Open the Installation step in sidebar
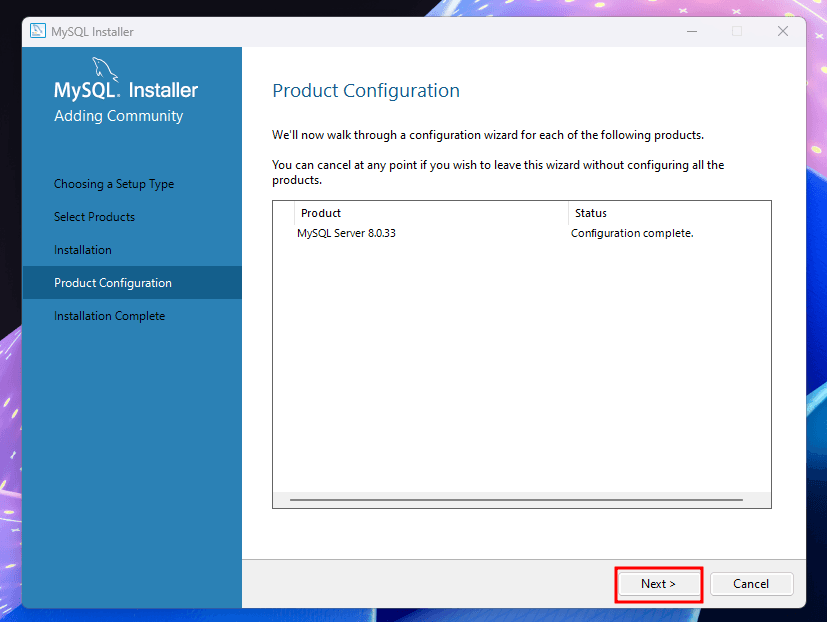 83,250
